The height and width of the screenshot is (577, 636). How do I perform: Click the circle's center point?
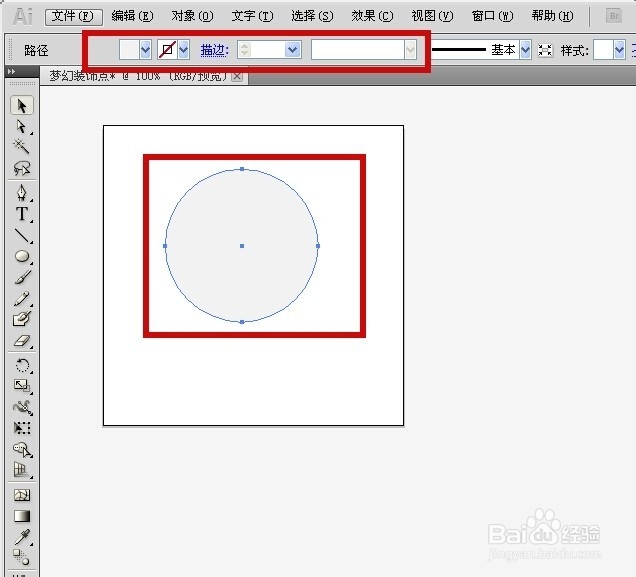click(242, 246)
